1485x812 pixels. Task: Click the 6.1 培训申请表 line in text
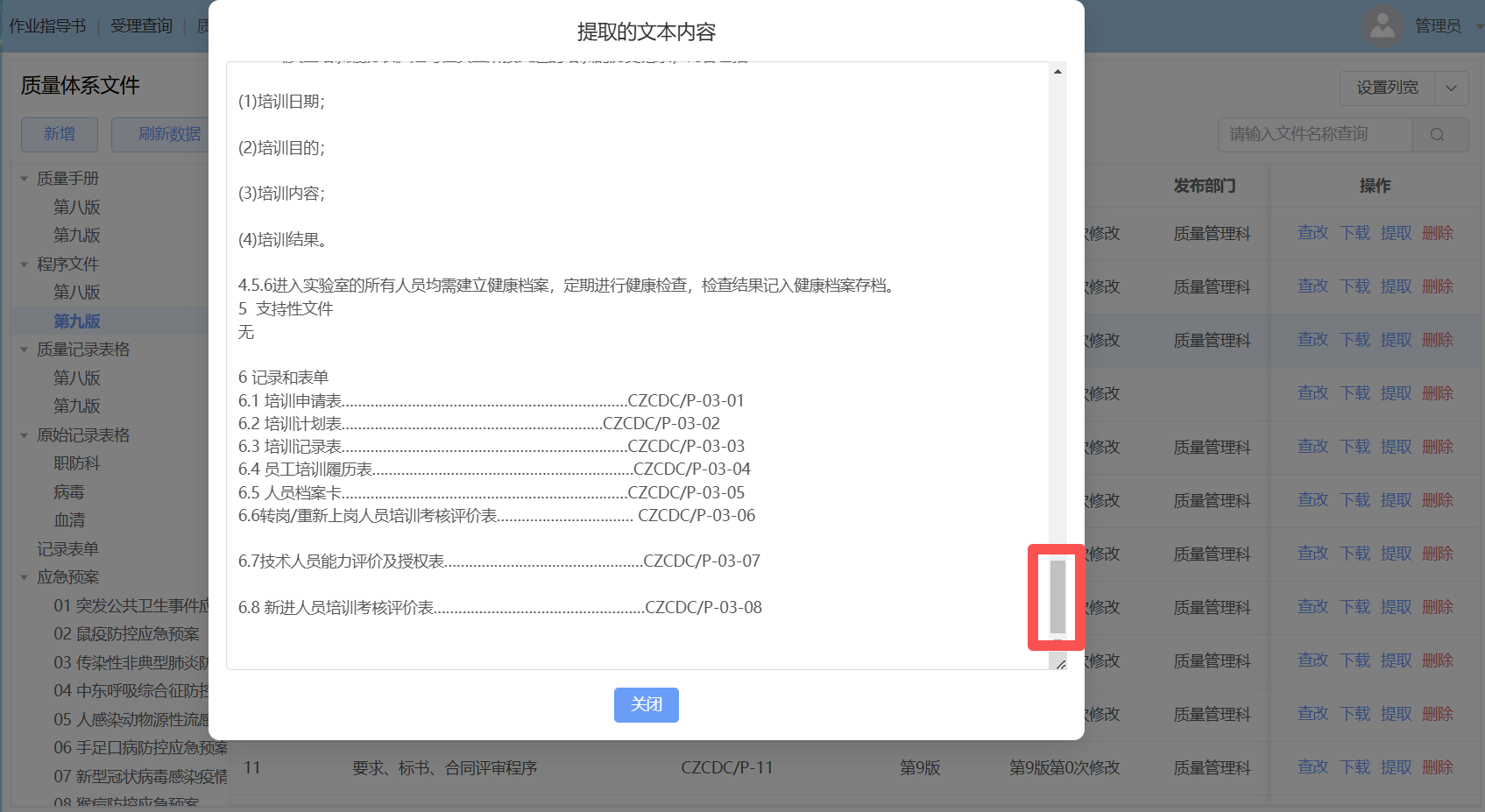click(x=491, y=400)
